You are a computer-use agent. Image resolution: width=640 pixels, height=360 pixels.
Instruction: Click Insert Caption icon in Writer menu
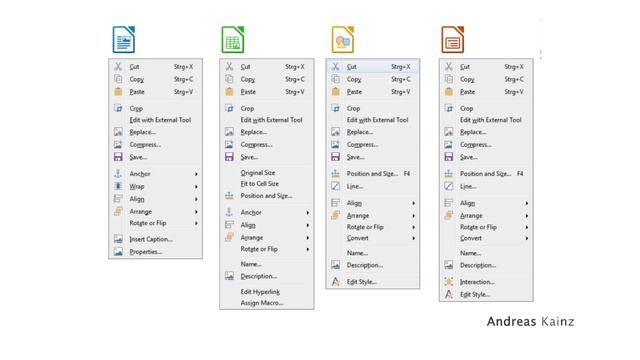coord(118,239)
